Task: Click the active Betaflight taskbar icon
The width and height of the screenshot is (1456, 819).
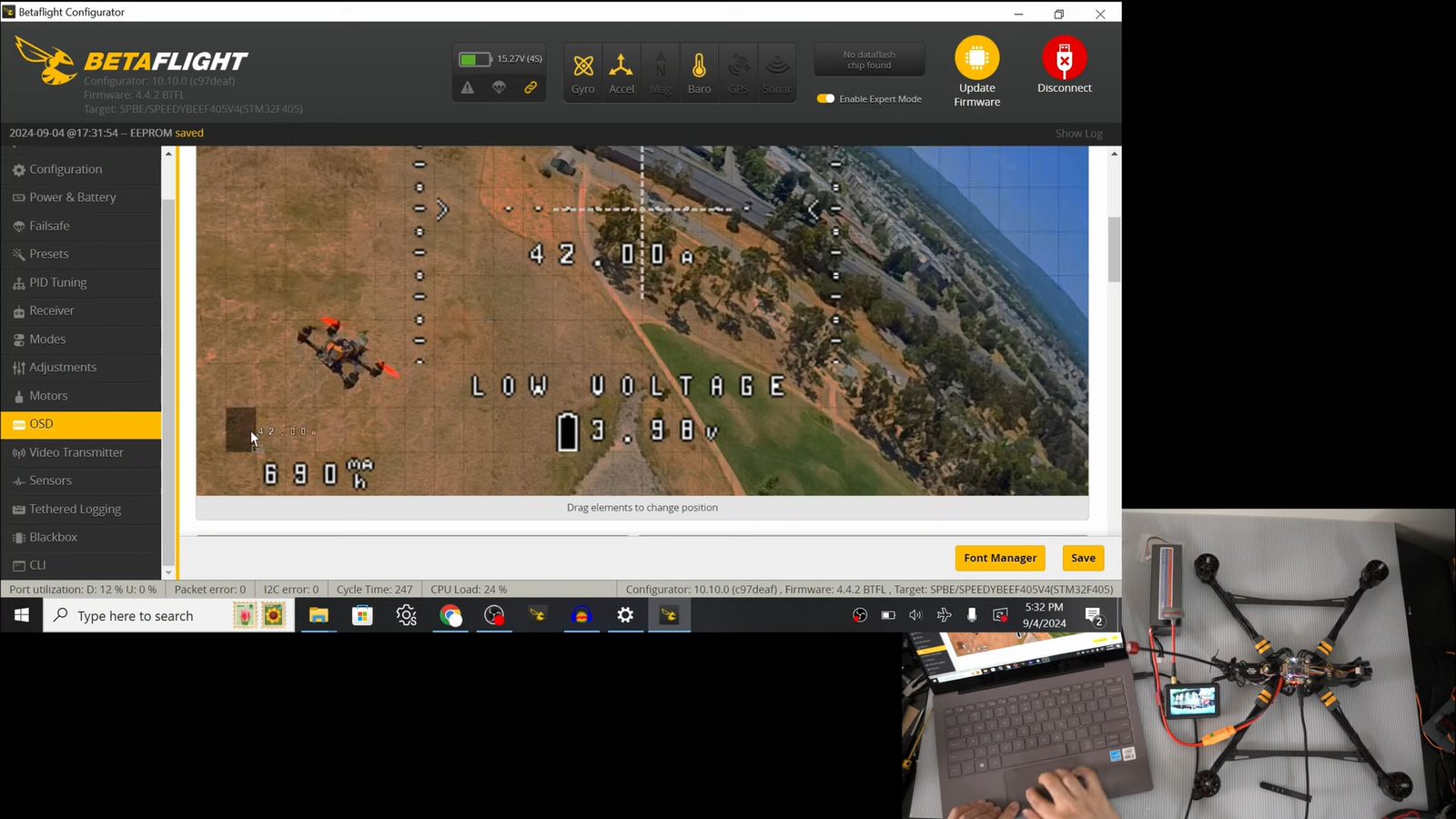Action: (669, 616)
